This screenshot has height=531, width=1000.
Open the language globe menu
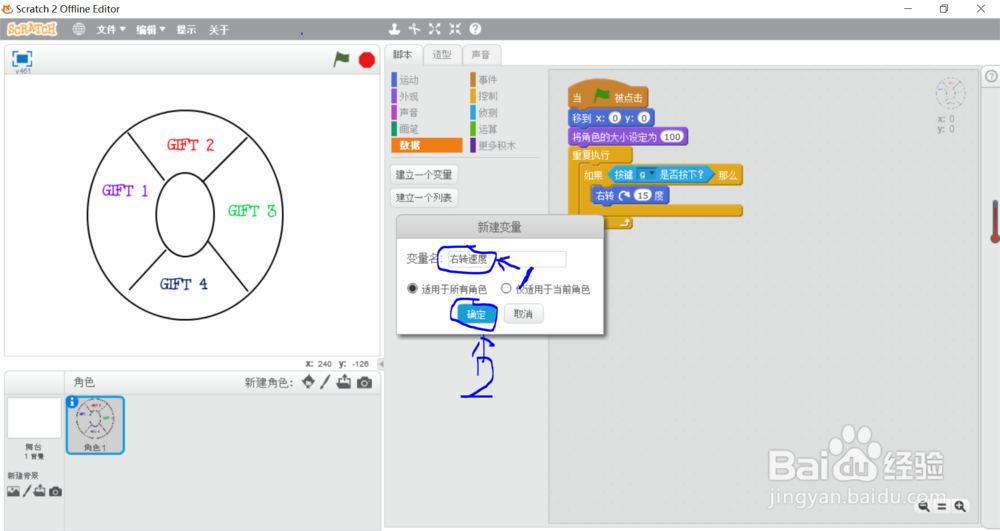pos(78,29)
